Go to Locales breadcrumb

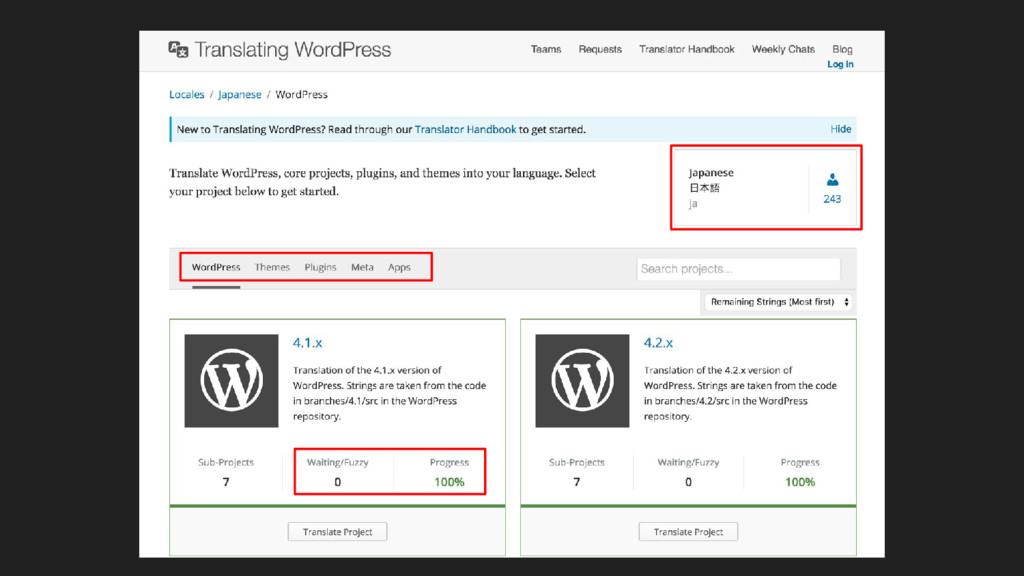187,94
